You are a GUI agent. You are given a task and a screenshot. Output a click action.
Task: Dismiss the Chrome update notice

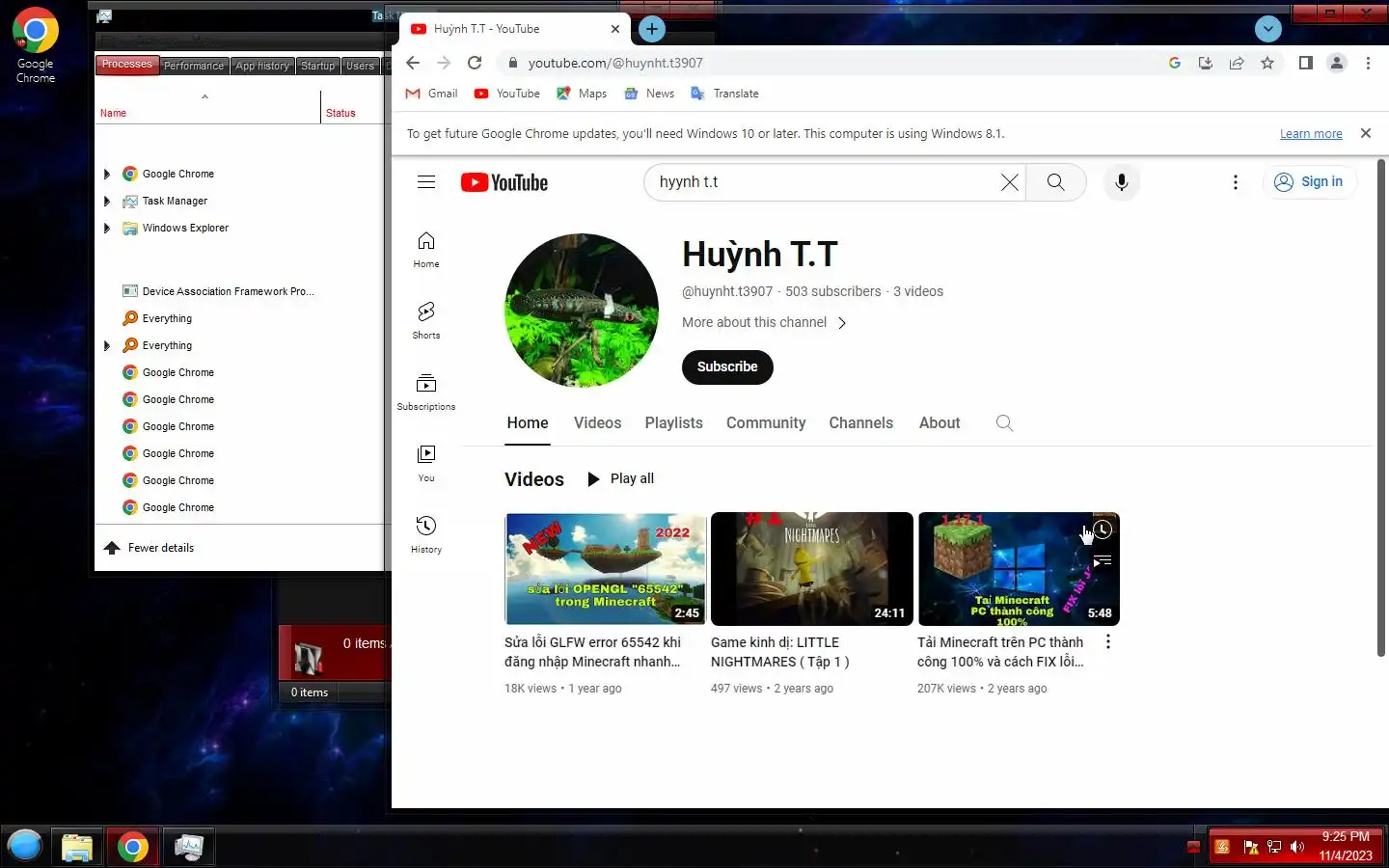(1366, 133)
